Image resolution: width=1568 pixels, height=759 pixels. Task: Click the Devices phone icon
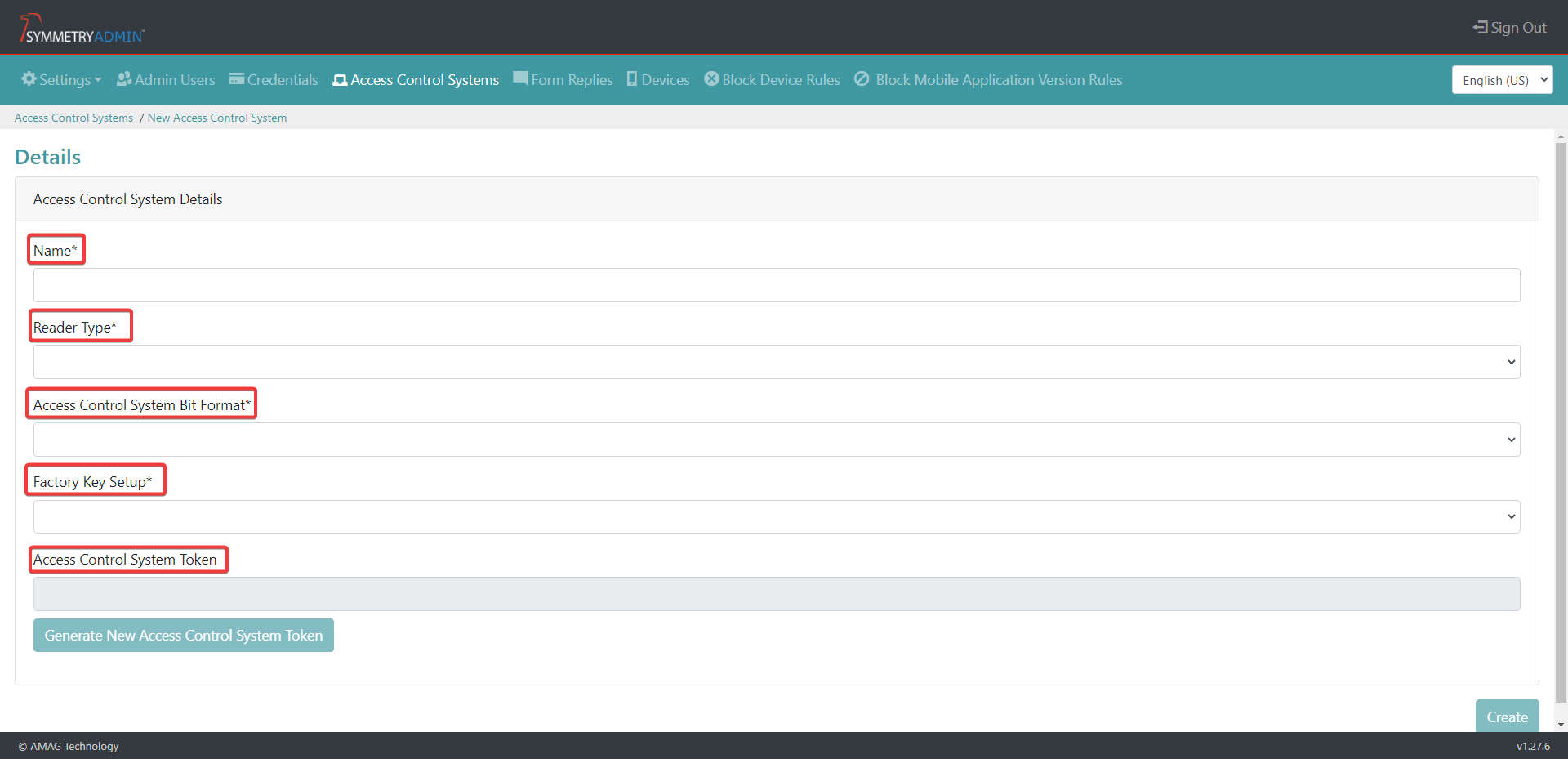[x=632, y=79]
